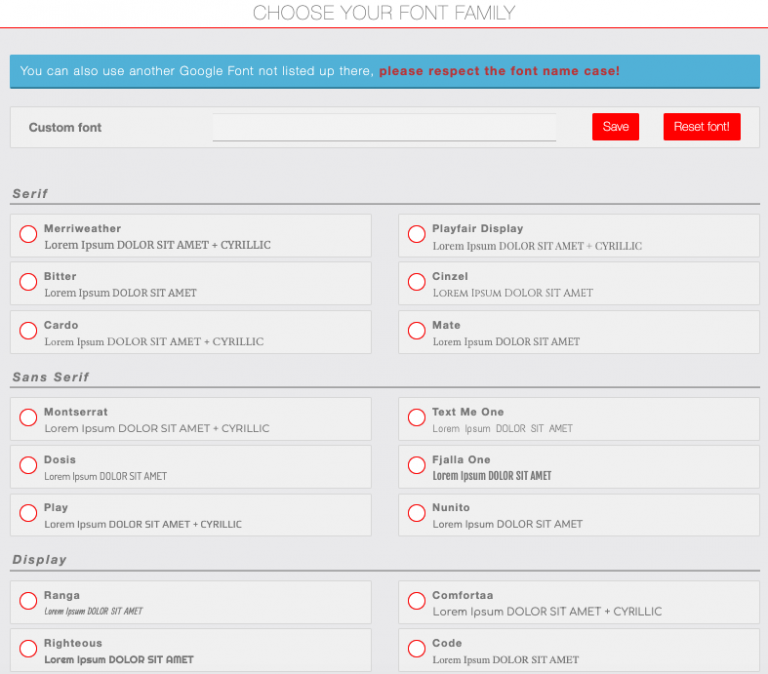Screen dimensions: 768x674
Task: Click the red Save button
Action: (x=615, y=127)
